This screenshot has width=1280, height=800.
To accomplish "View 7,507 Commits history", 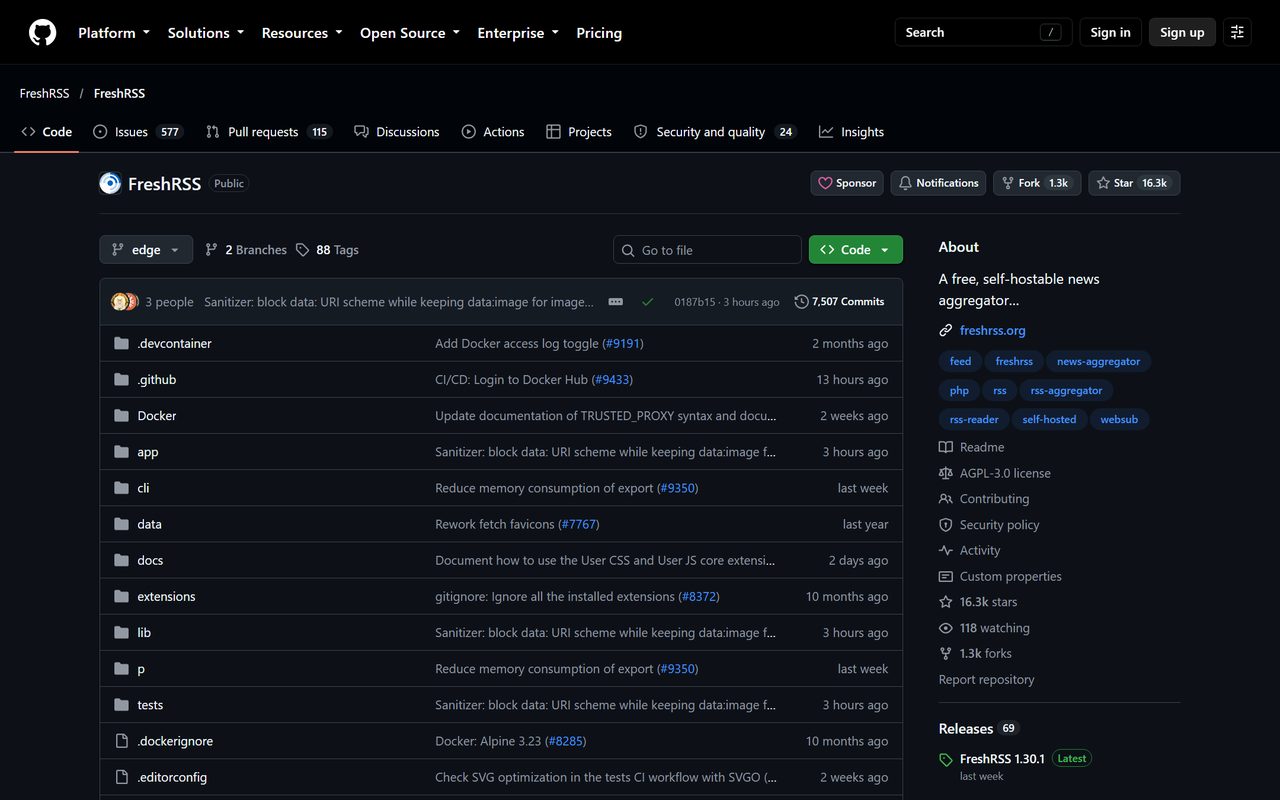I will 840,302.
